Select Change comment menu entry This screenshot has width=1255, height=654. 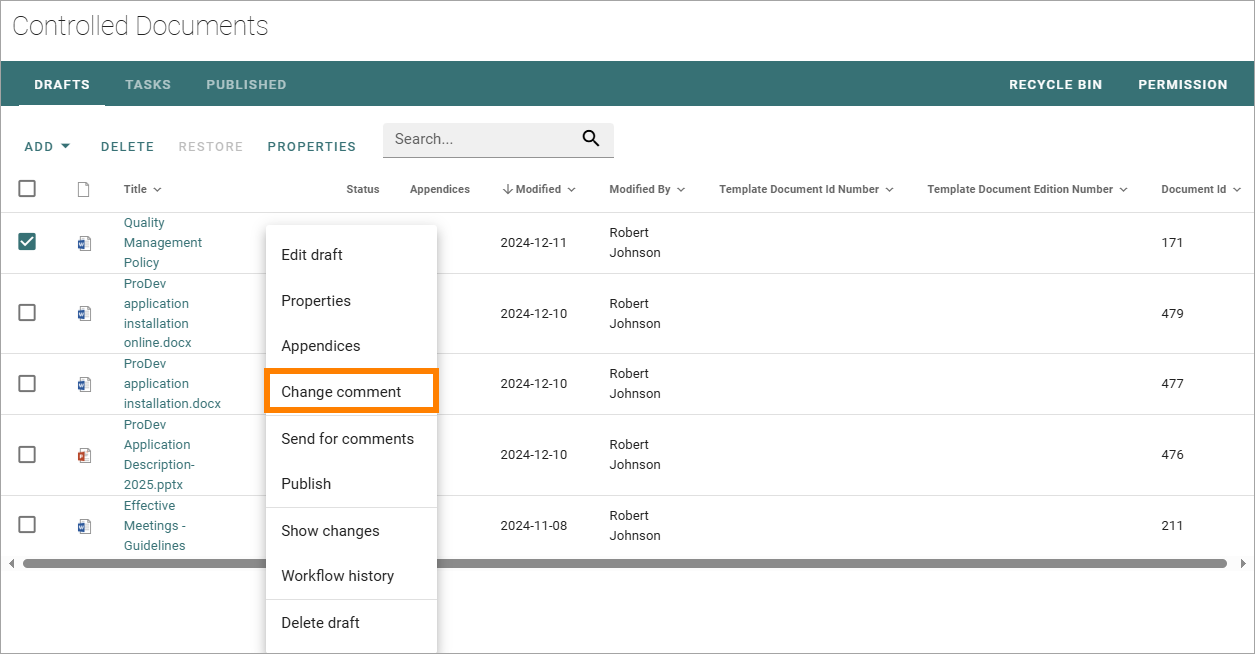click(351, 391)
